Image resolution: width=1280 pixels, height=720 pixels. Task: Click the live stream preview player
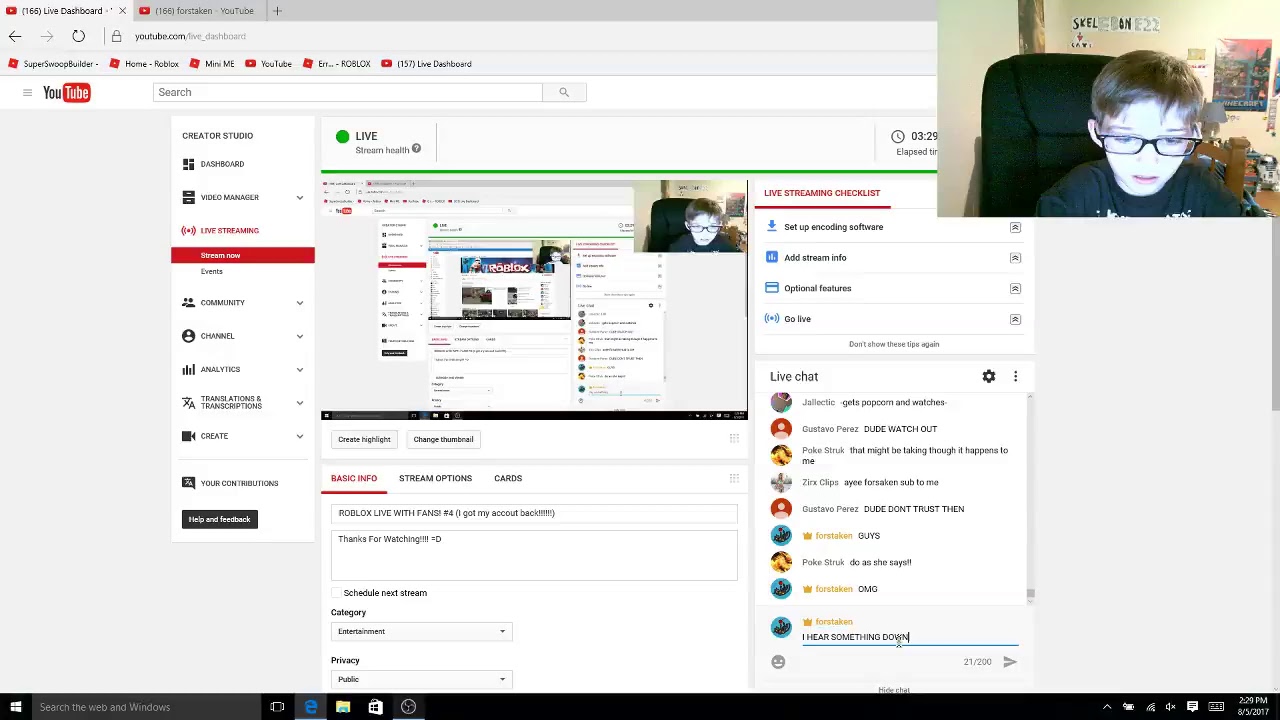534,299
